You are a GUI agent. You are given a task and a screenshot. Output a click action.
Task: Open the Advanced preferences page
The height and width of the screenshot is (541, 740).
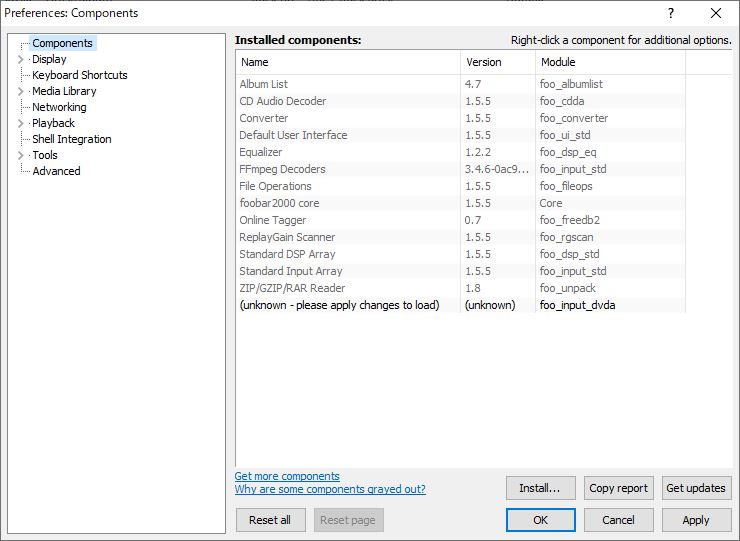[56, 171]
